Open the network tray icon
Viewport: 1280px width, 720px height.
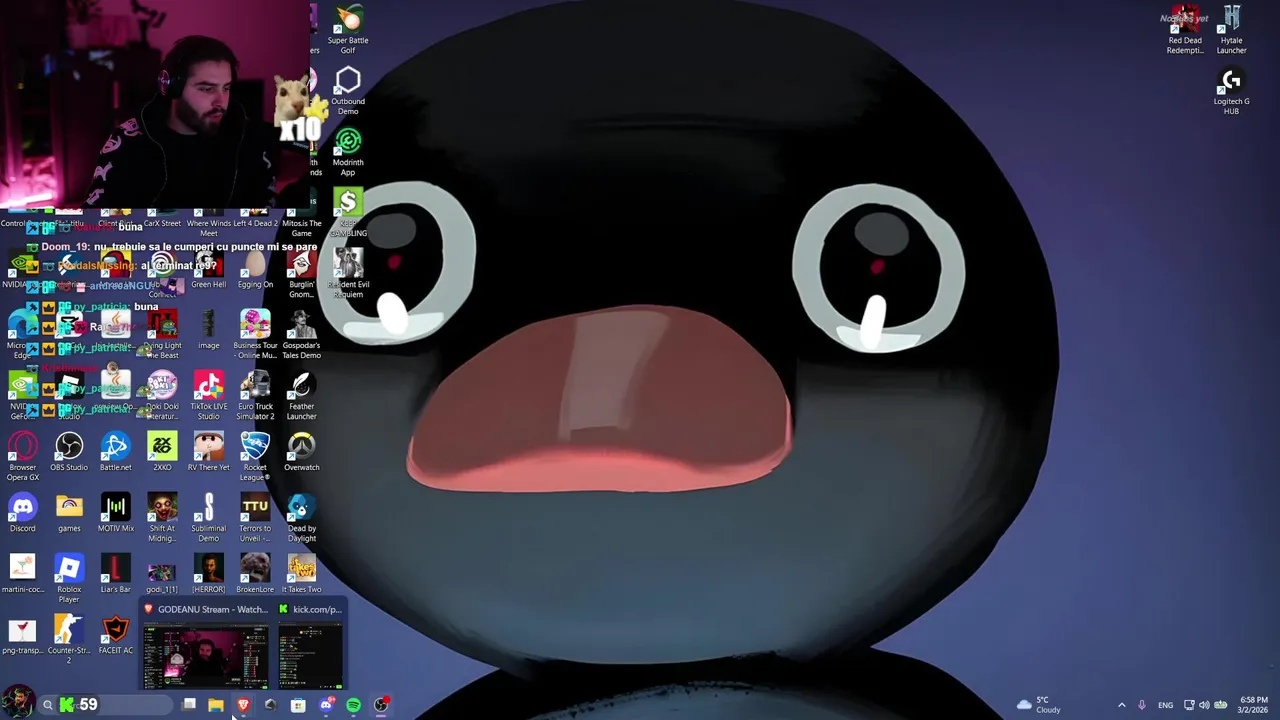coord(1189,705)
